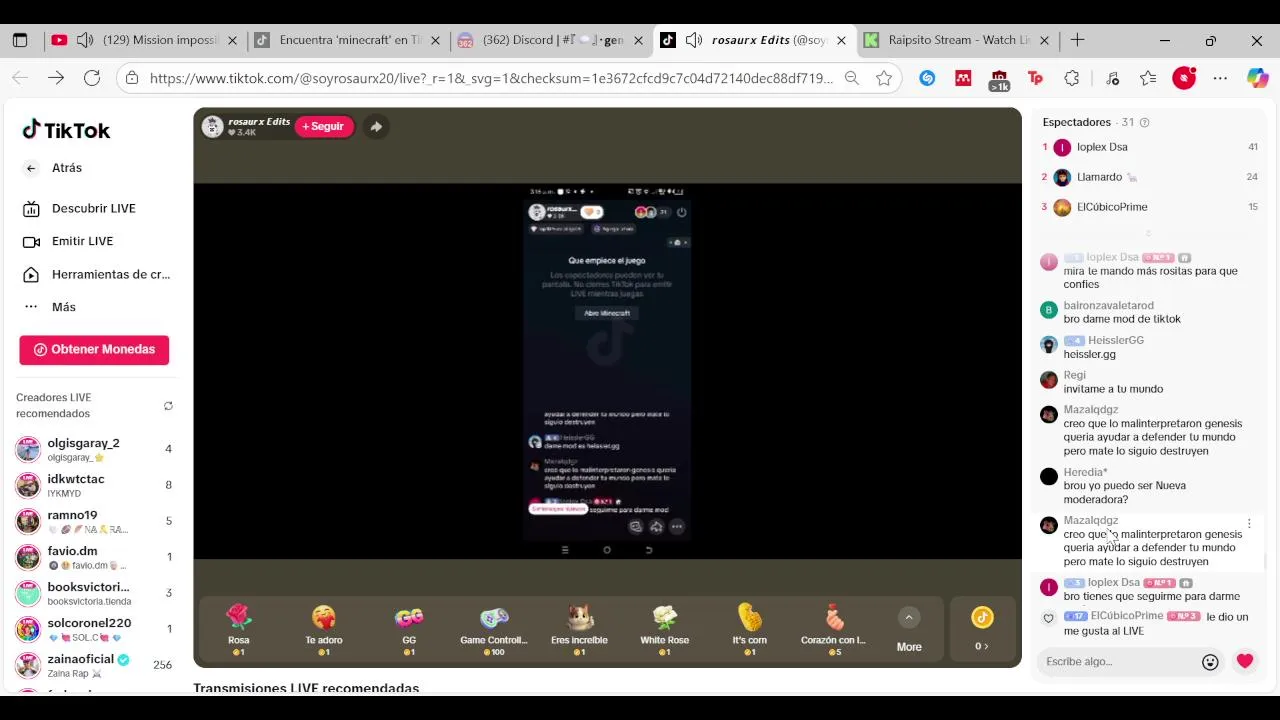This screenshot has height=720, width=1280.
Task: Go back in browser
Action: point(20,78)
